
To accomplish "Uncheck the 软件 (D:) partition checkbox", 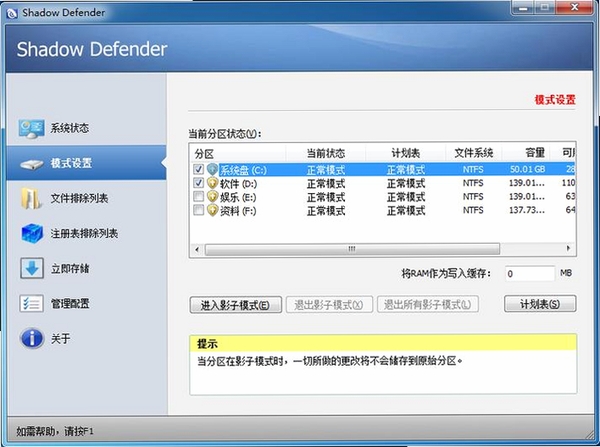I will point(198,183).
